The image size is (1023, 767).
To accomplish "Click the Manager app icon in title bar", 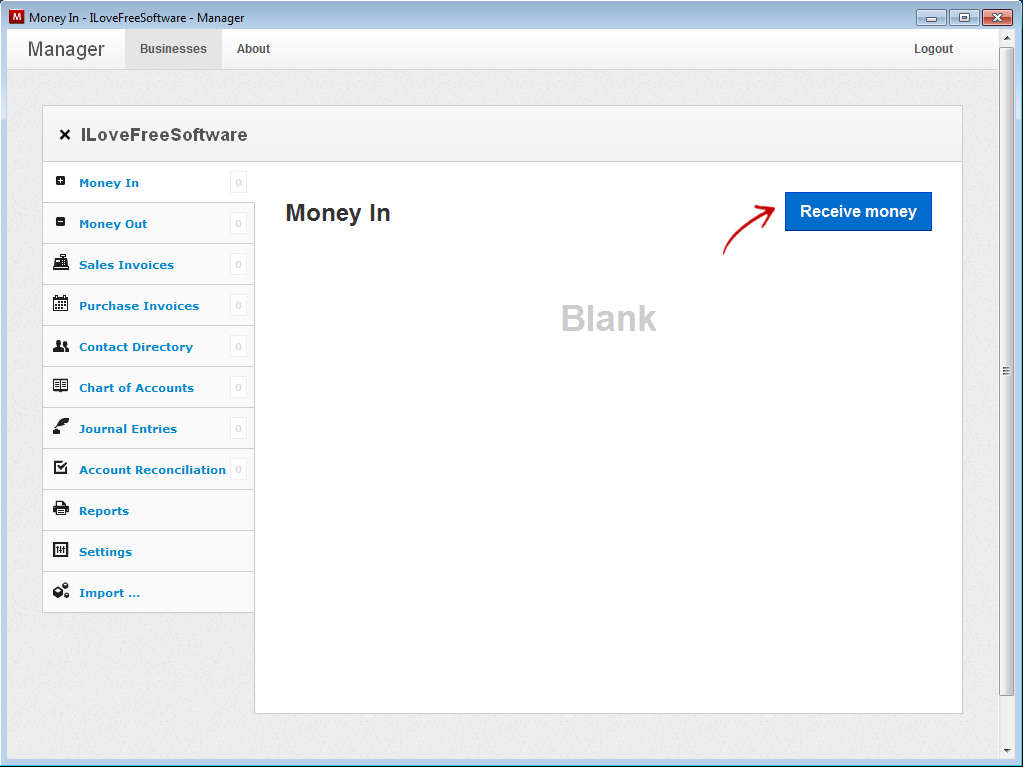I will tap(16, 17).
